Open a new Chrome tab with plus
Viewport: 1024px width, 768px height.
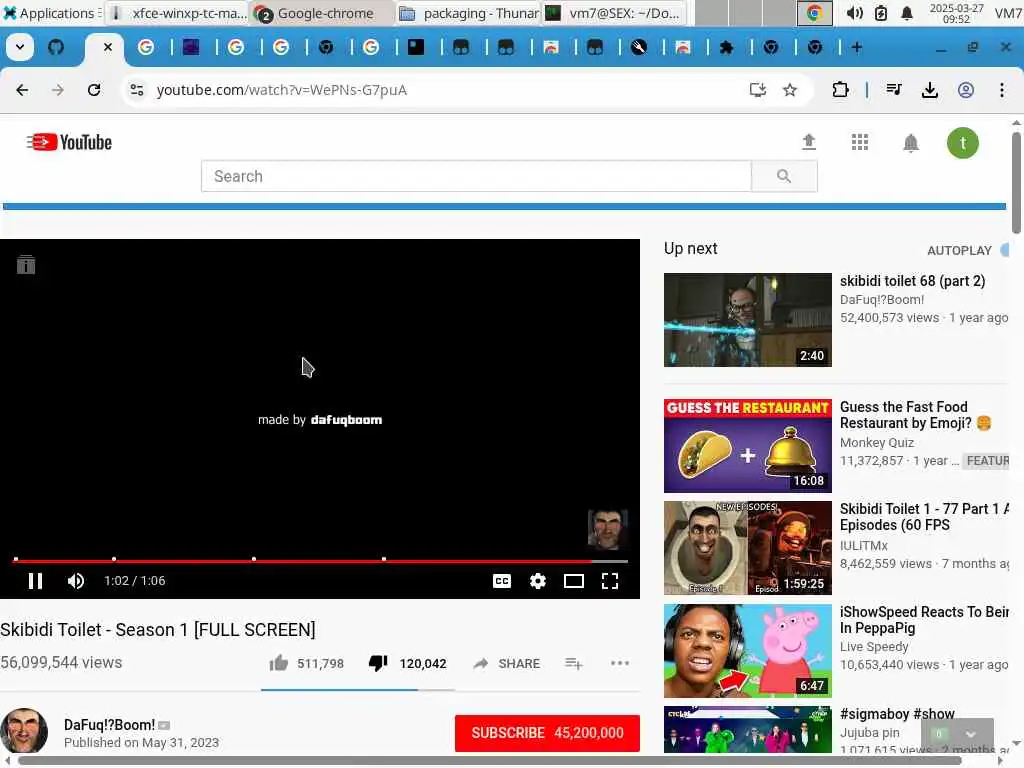[857, 47]
